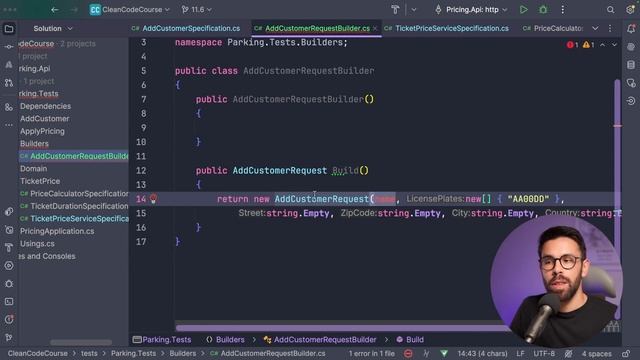Viewport: 640px width, 360px height.
Task: Click the tests path segment in the status bar
Action: point(89,353)
